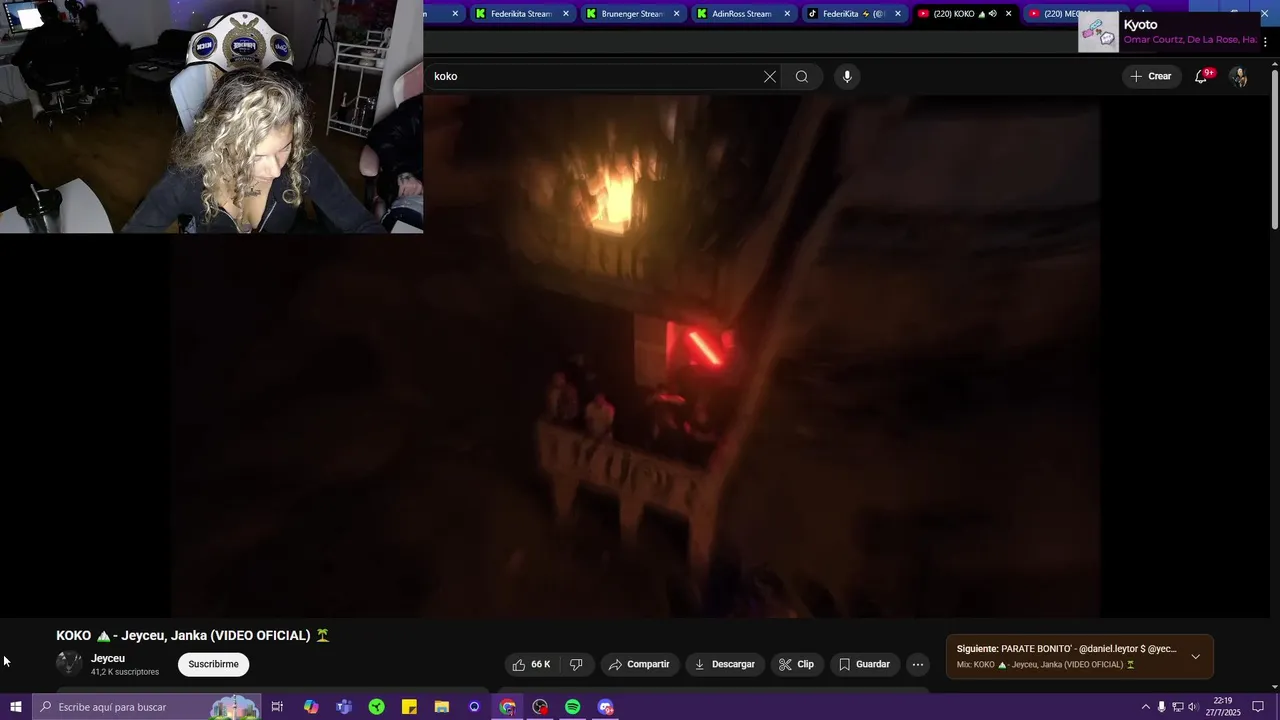Close the FederiKita TikTok tab
This screenshot has width=1280, height=720.
pyautogui.click(x=898, y=14)
